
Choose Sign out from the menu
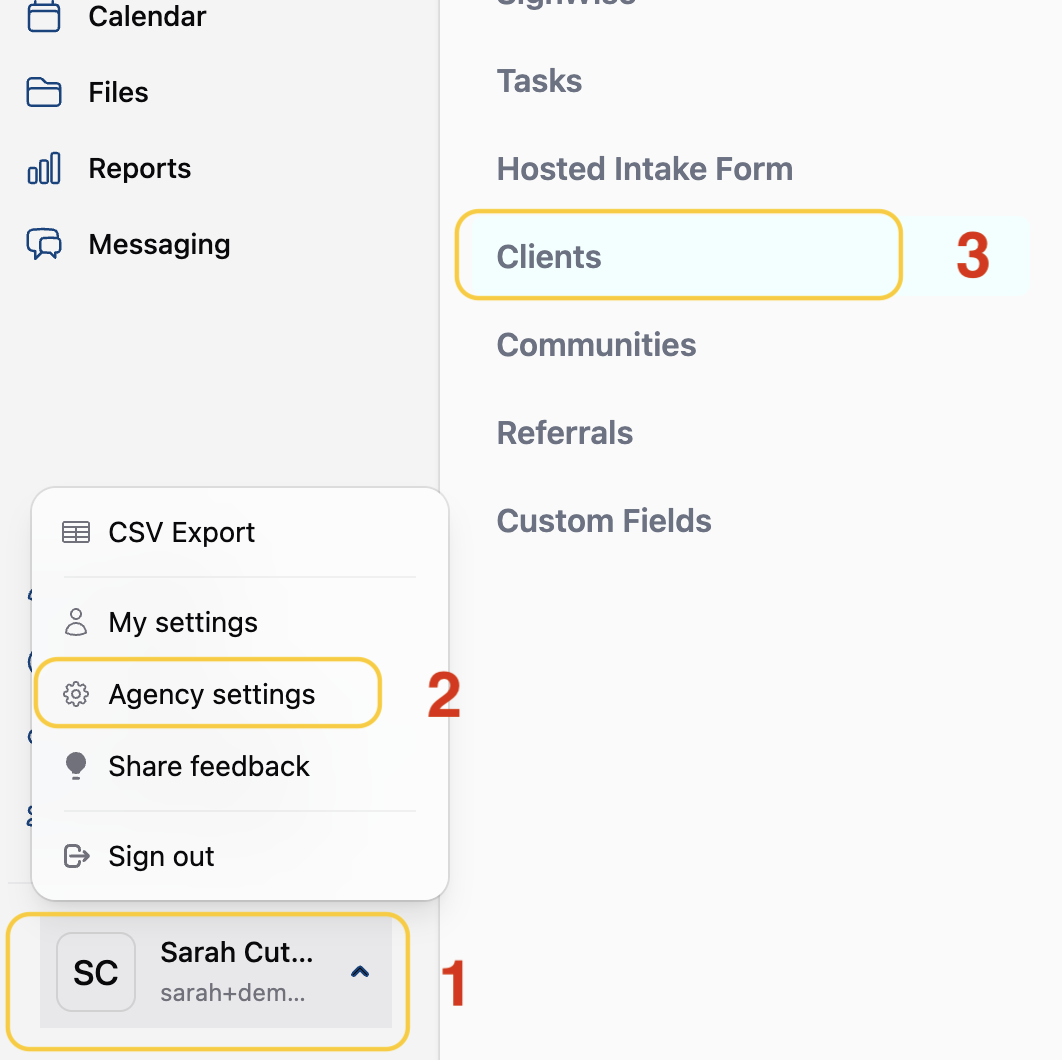(161, 856)
